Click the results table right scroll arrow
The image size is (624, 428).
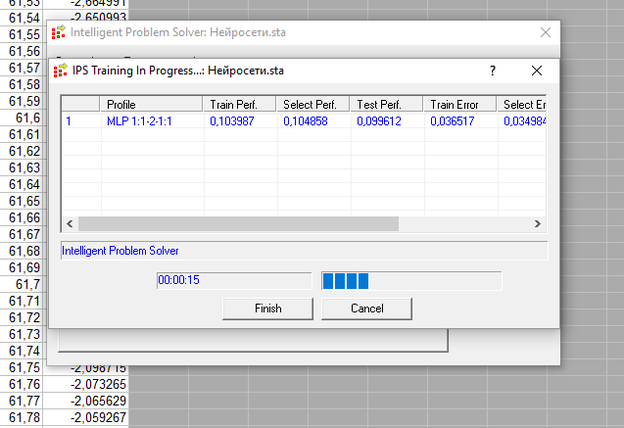(x=537, y=224)
